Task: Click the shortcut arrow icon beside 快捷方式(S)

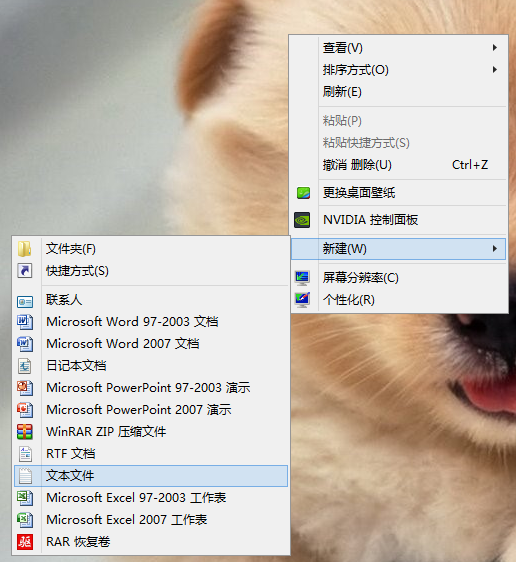Action: pos(25,271)
